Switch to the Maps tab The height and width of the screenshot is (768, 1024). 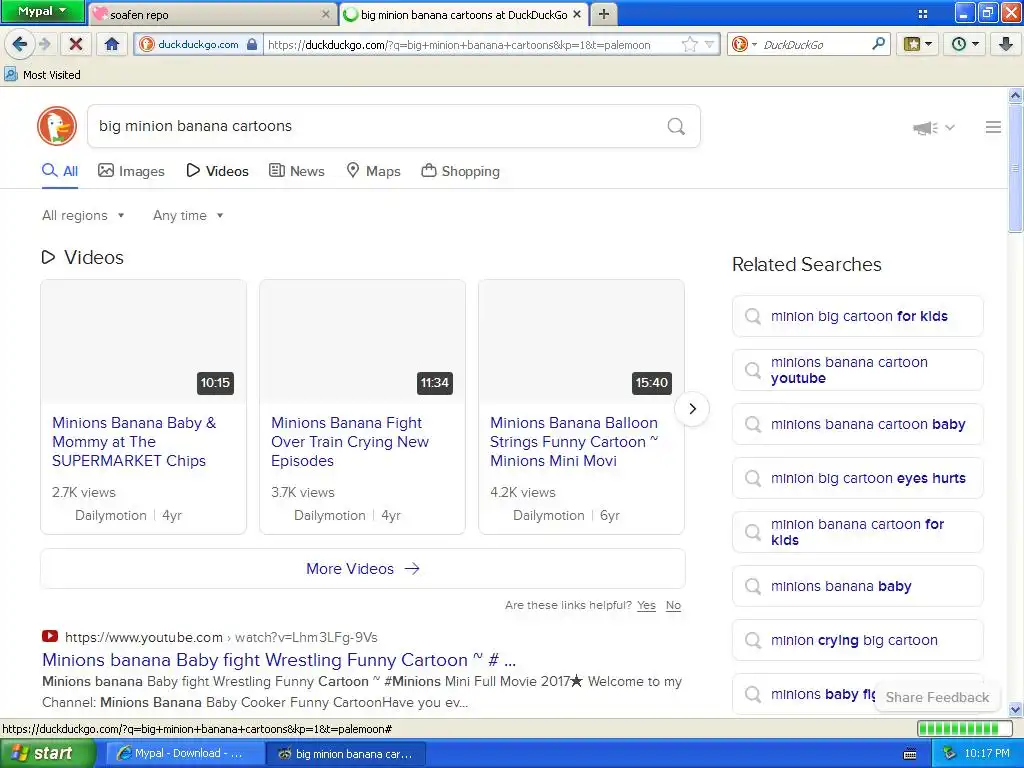coord(373,171)
